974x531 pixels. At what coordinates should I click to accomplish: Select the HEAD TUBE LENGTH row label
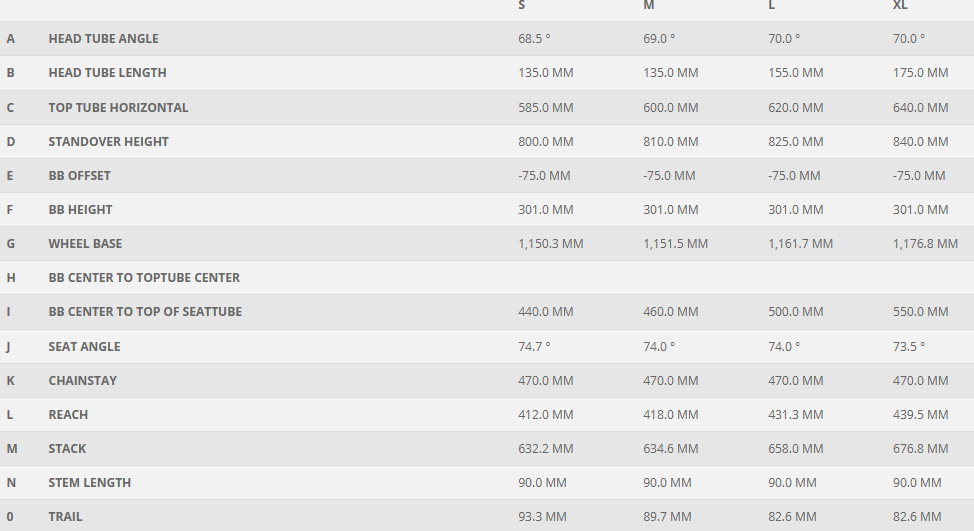pos(107,73)
